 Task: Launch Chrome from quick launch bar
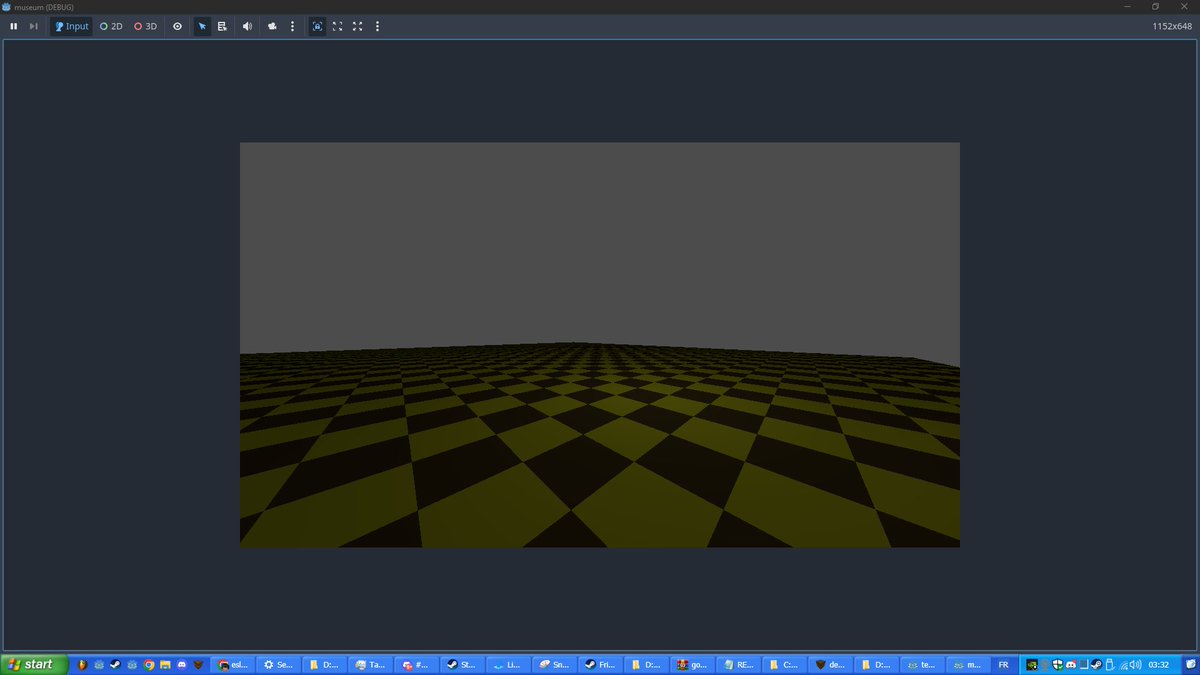(149, 664)
